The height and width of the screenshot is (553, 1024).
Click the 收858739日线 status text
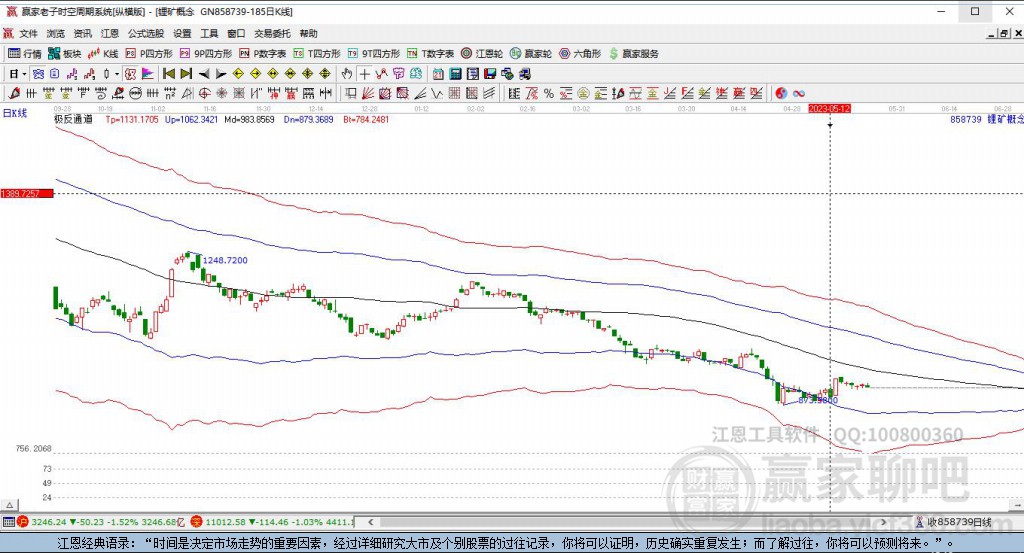coord(959,522)
